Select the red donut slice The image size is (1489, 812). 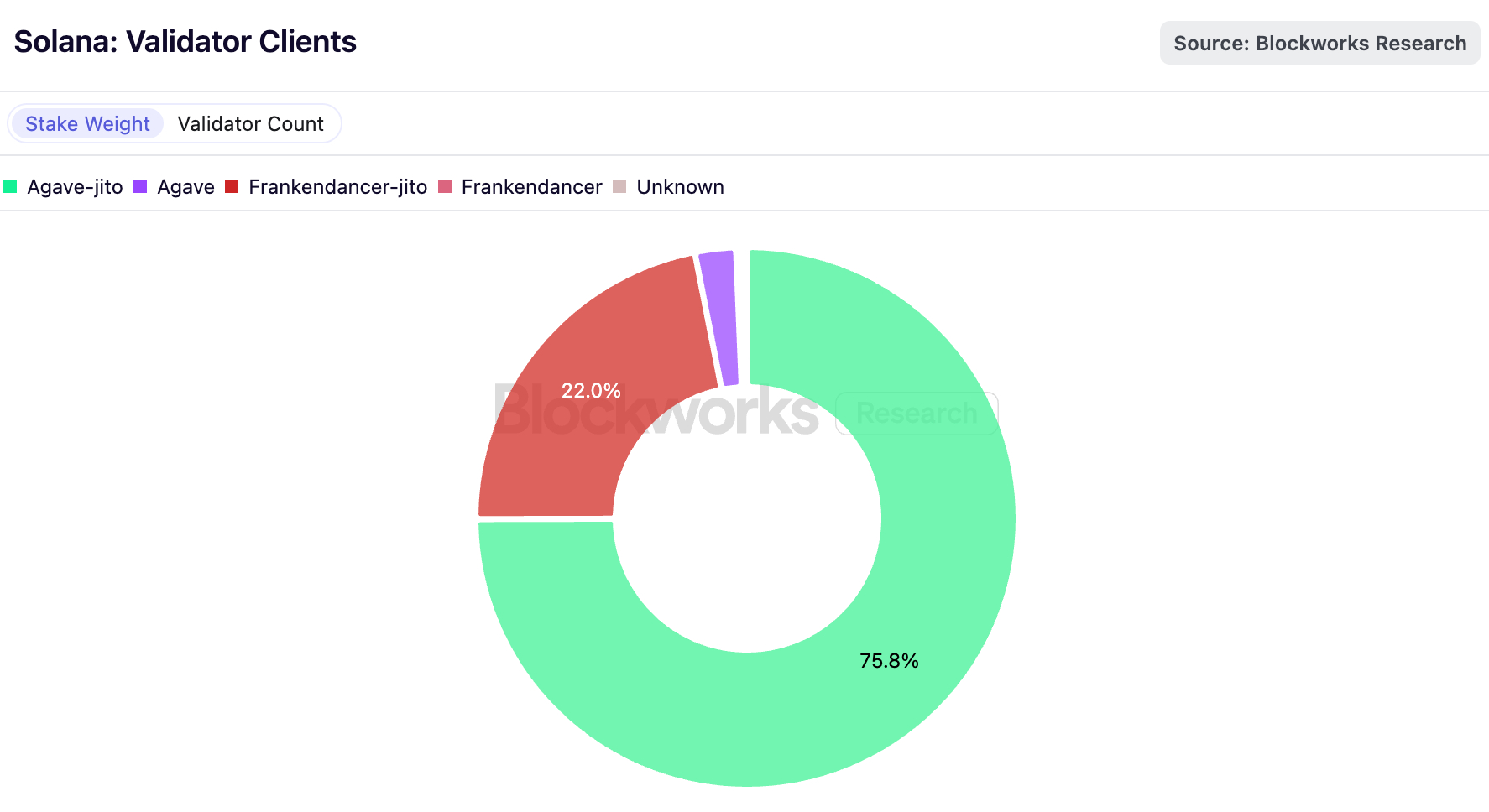click(x=554, y=453)
